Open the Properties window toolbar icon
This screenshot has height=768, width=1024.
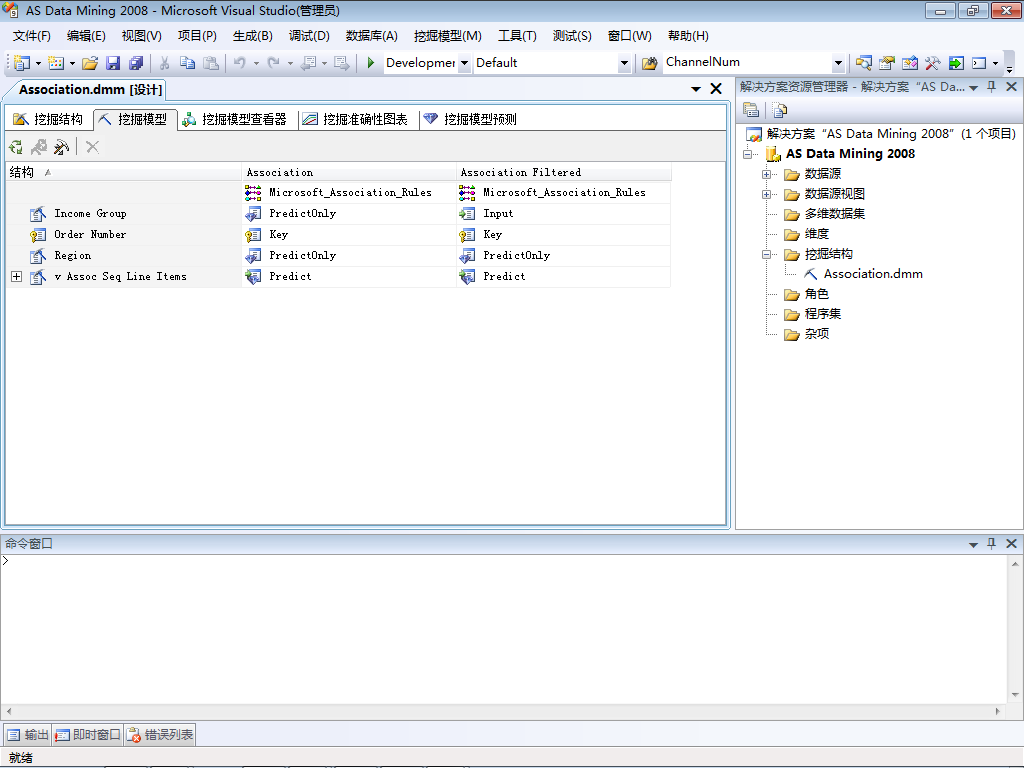tap(886, 63)
